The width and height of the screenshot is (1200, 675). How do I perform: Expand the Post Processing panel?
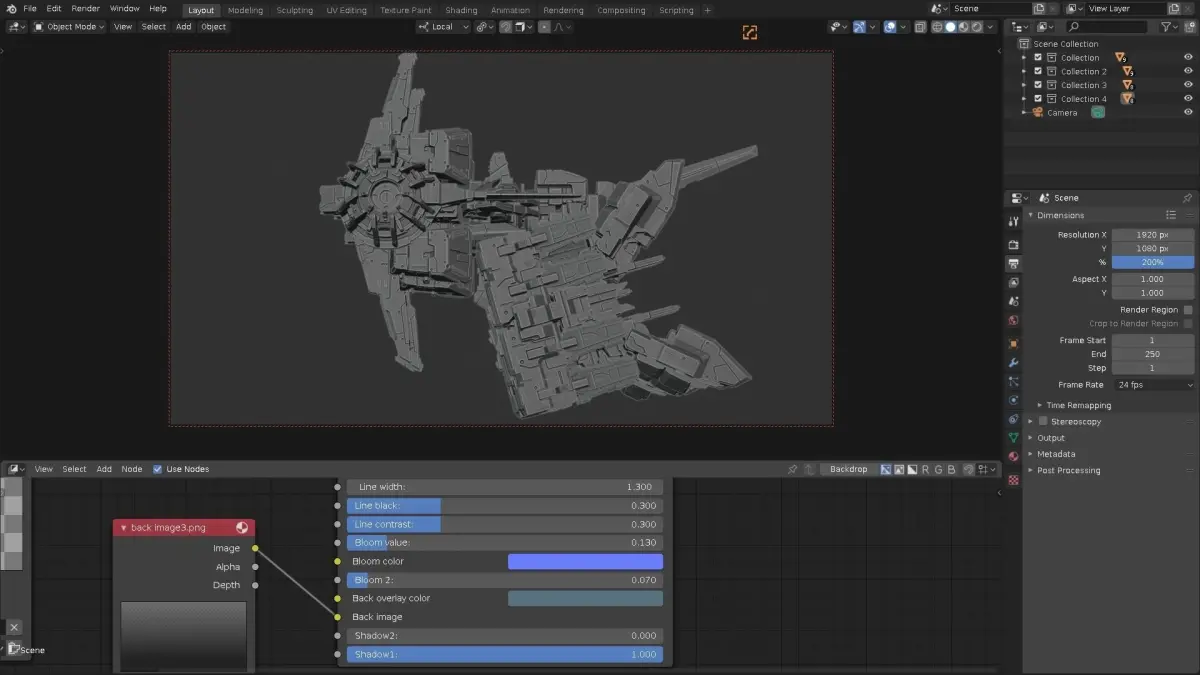coord(1068,470)
